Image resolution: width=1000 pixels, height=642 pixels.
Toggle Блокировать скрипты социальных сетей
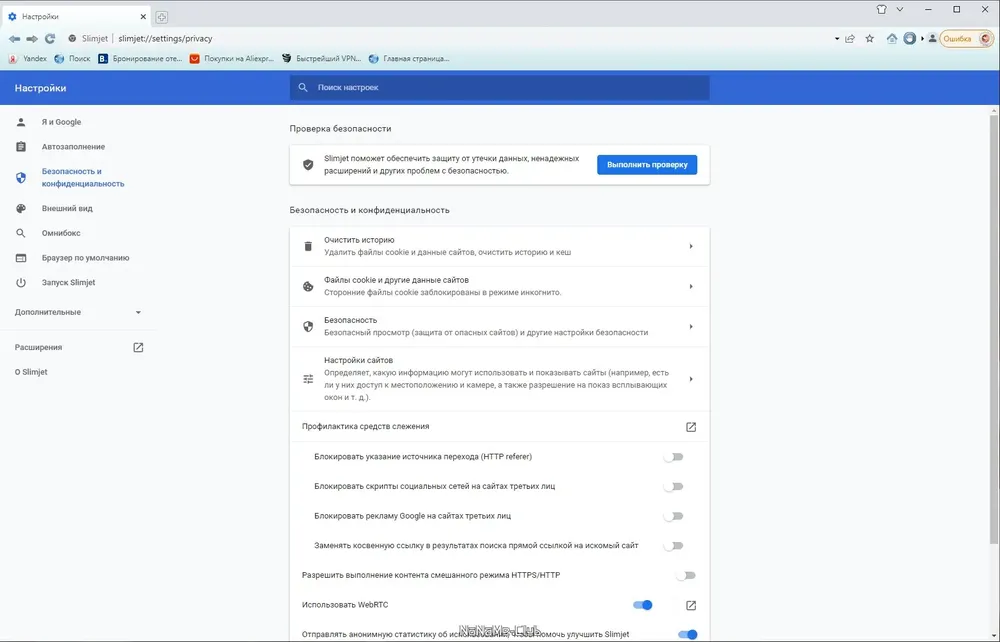click(x=673, y=486)
